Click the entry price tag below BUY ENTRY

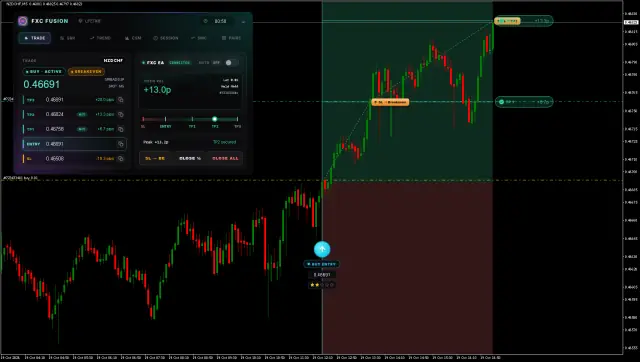(322, 275)
